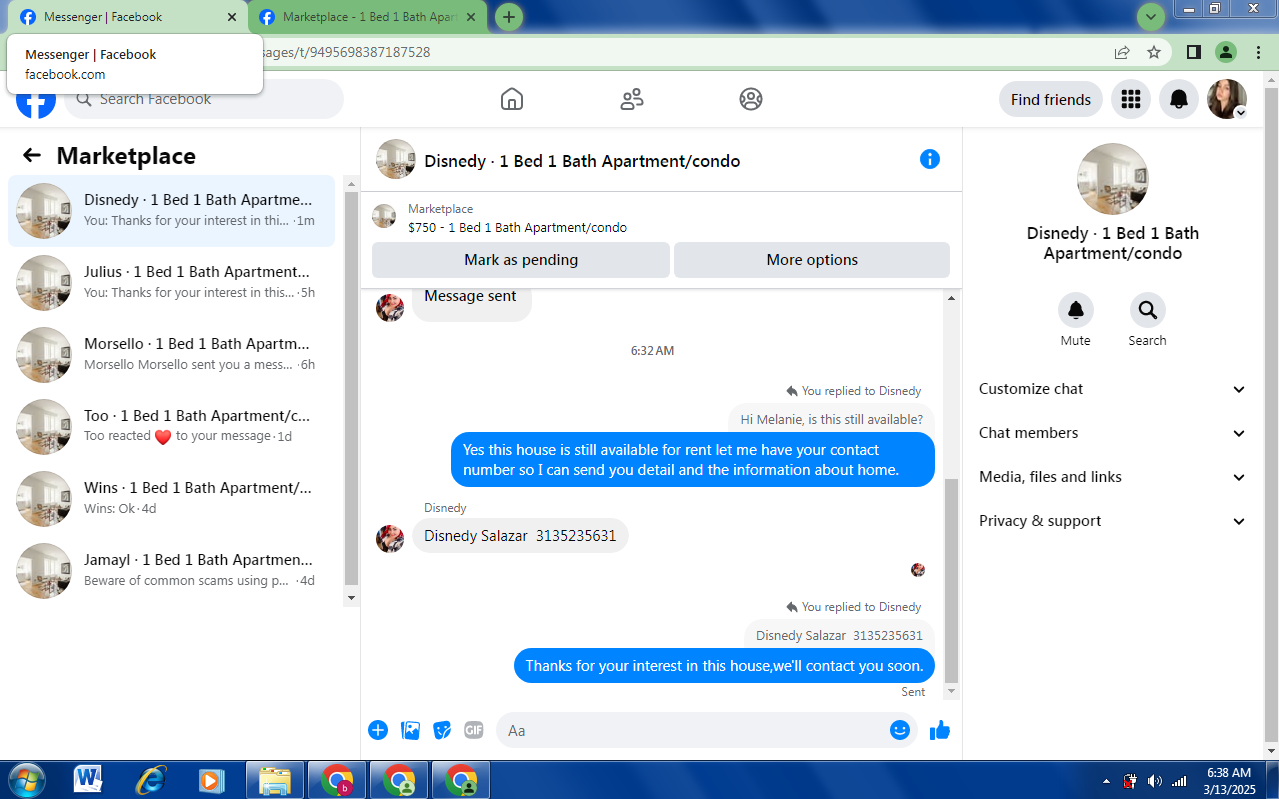Attach a photo file icon
The height and width of the screenshot is (799, 1279).
[x=410, y=730]
